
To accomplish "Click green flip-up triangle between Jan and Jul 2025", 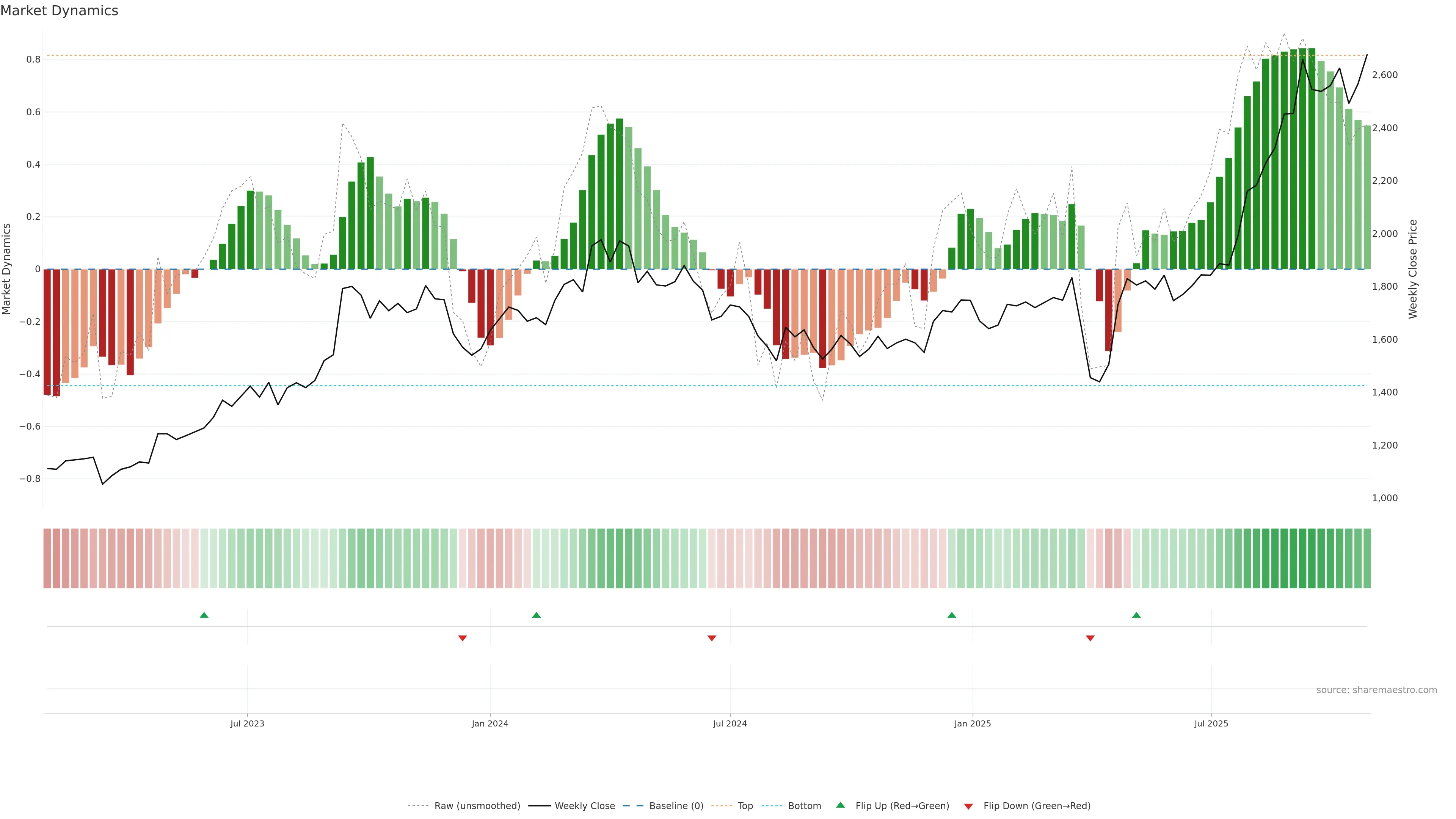I will [1136, 615].
